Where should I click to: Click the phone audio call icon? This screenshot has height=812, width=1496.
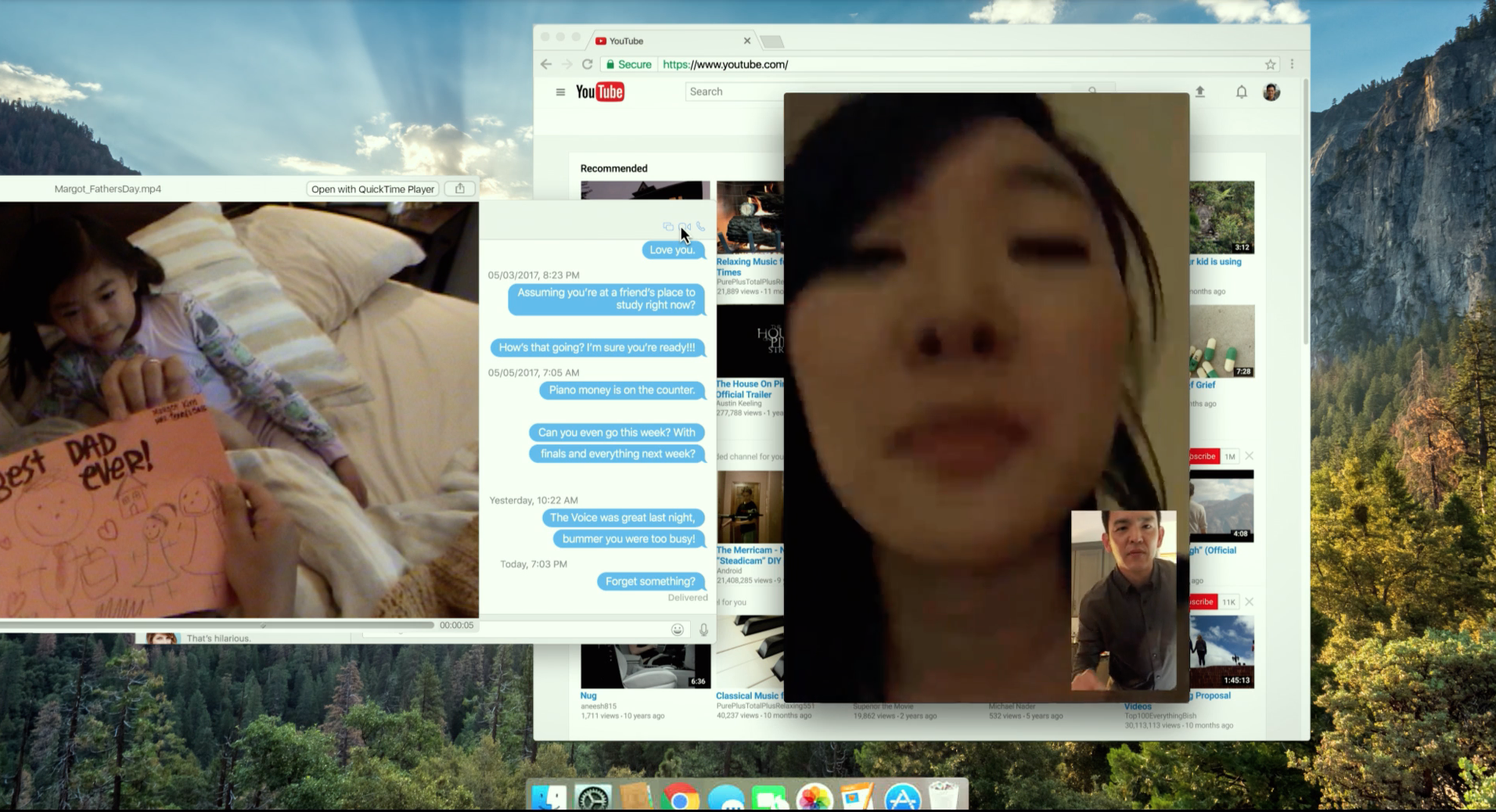click(x=700, y=227)
